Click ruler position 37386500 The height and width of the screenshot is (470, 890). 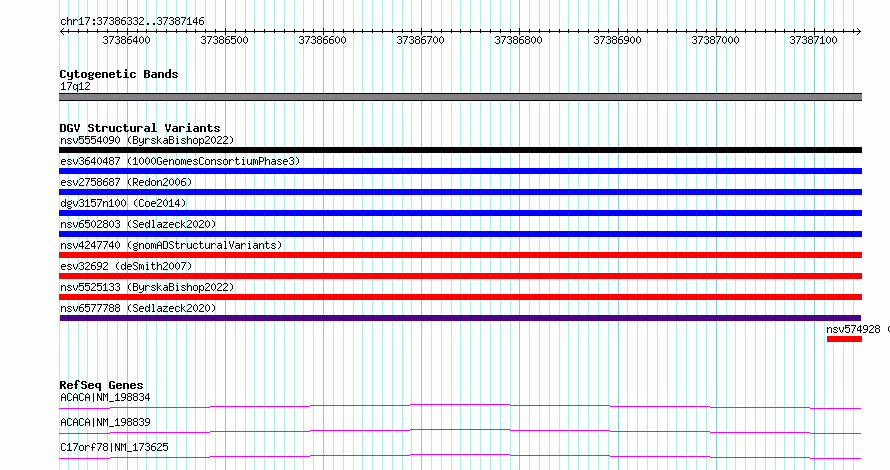(224, 40)
